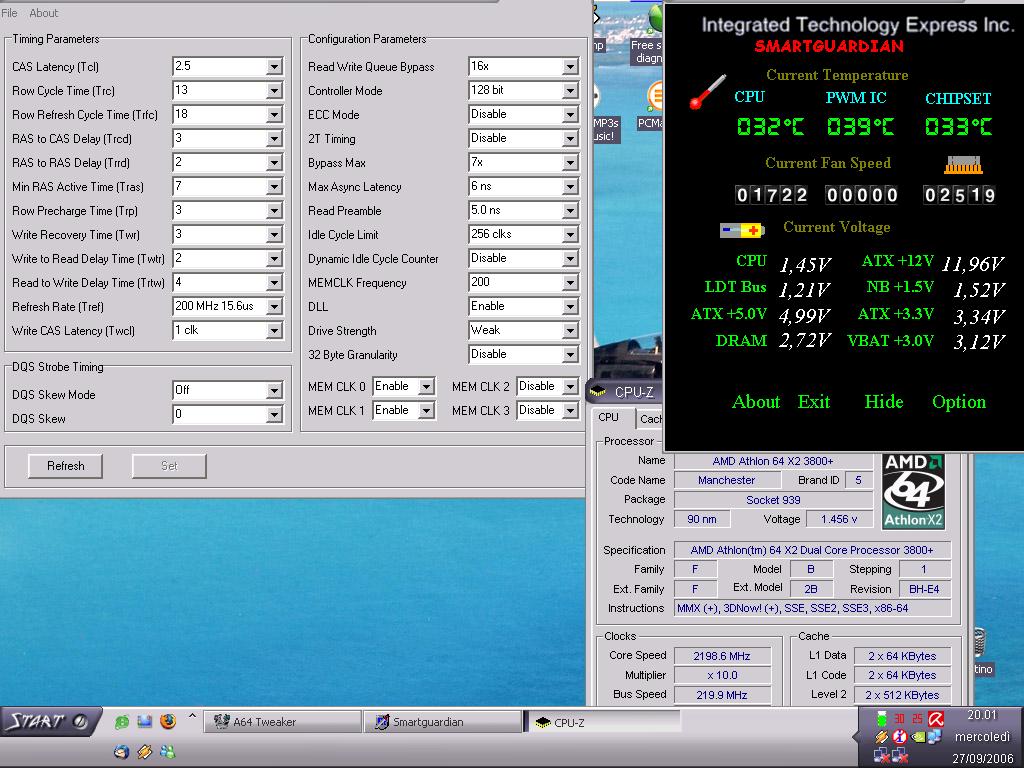The height and width of the screenshot is (768, 1024).
Task: Expand the Min RAS Active Time (Tras) dropdown
Action: (274, 187)
